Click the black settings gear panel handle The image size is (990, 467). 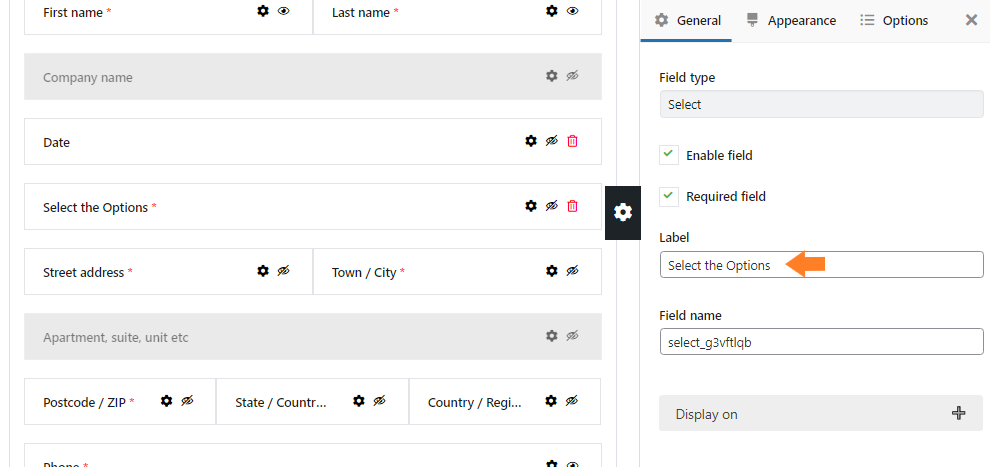coord(623,213)
